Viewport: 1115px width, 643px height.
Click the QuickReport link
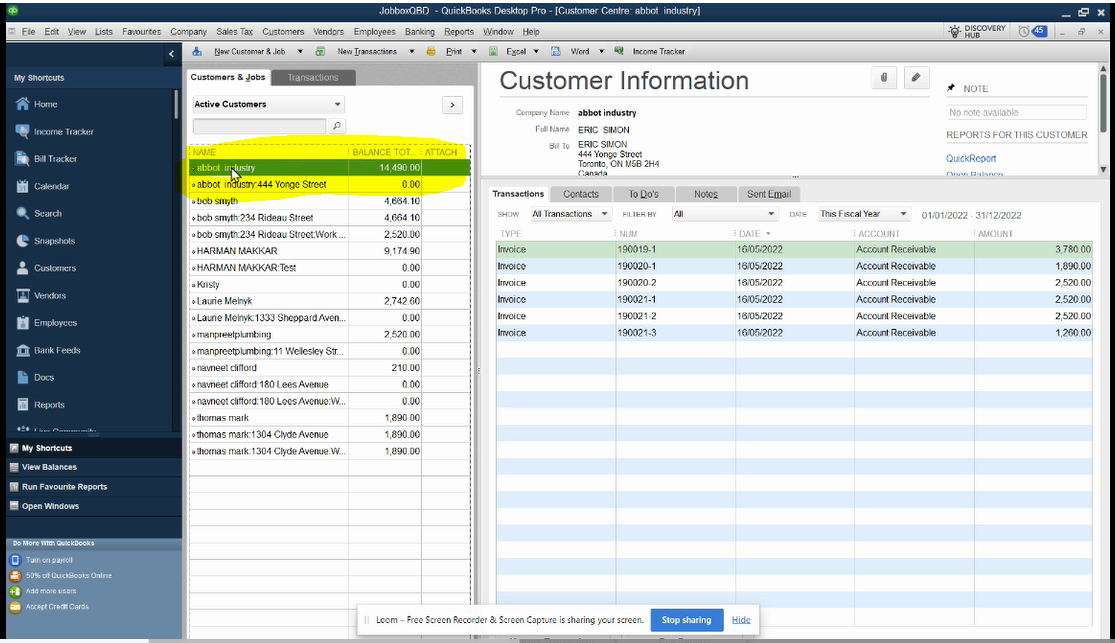[x=971, y=159]
